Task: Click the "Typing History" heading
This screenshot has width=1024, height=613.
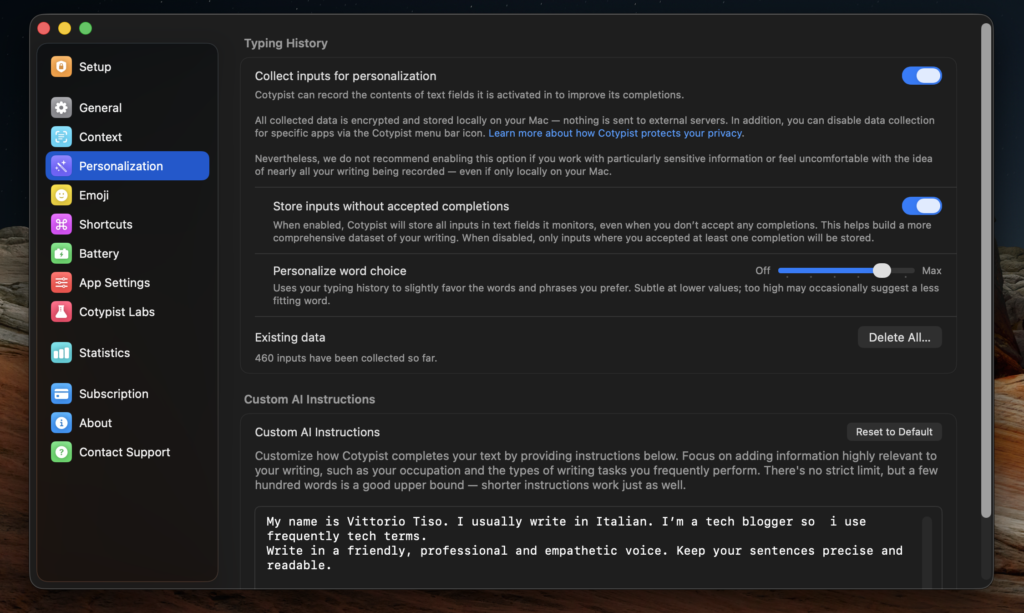Action: pos(285,43)
